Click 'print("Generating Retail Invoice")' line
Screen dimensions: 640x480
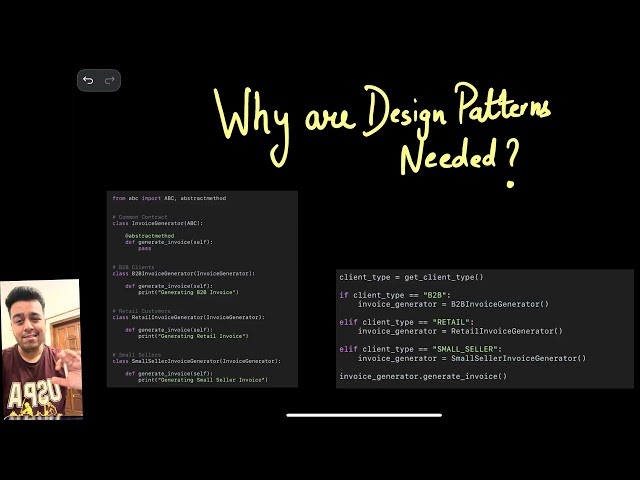point(193,336)
